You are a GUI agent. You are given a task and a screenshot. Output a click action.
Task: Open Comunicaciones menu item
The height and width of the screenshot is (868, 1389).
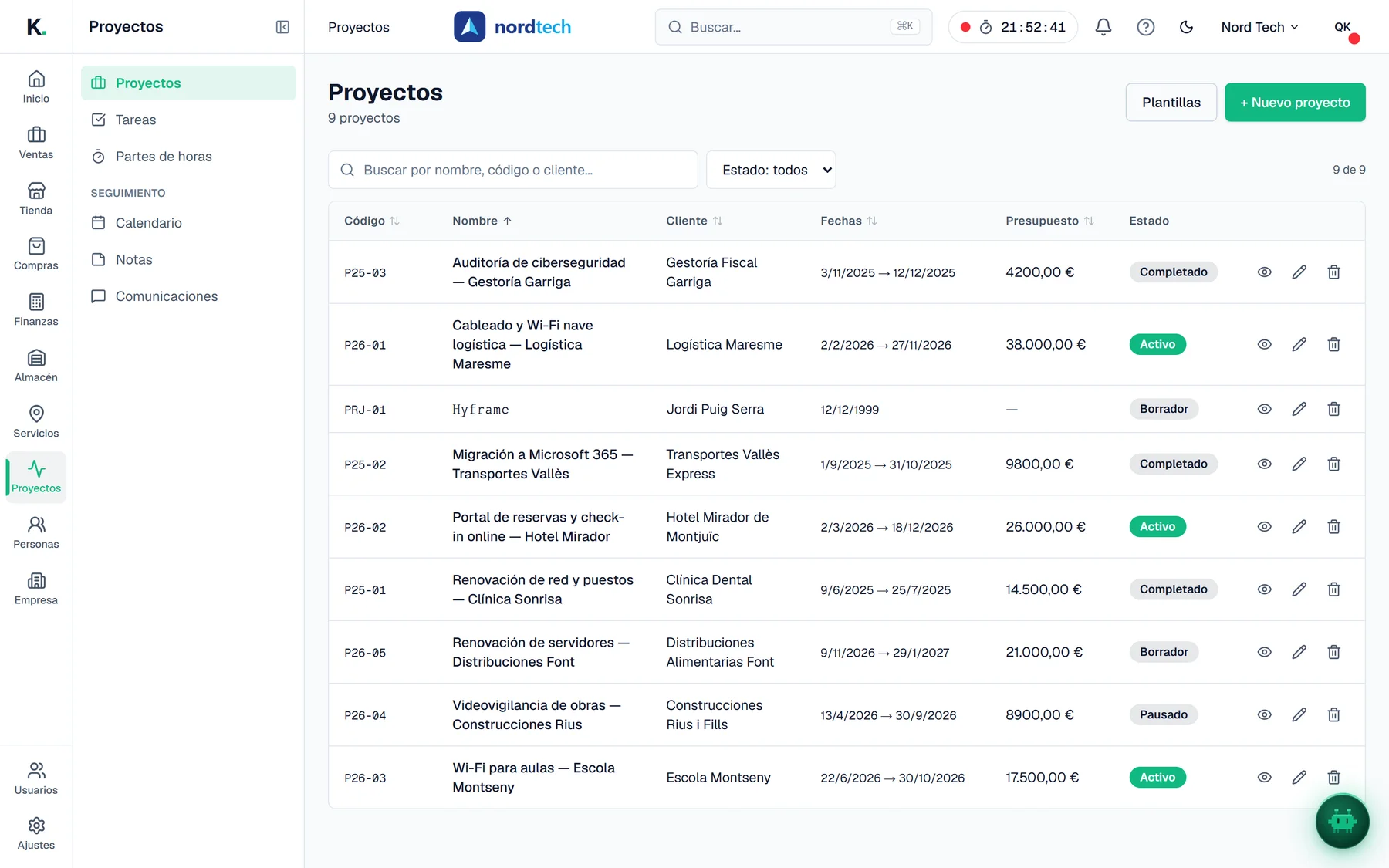pyautogui.click(x=188, y=296)
